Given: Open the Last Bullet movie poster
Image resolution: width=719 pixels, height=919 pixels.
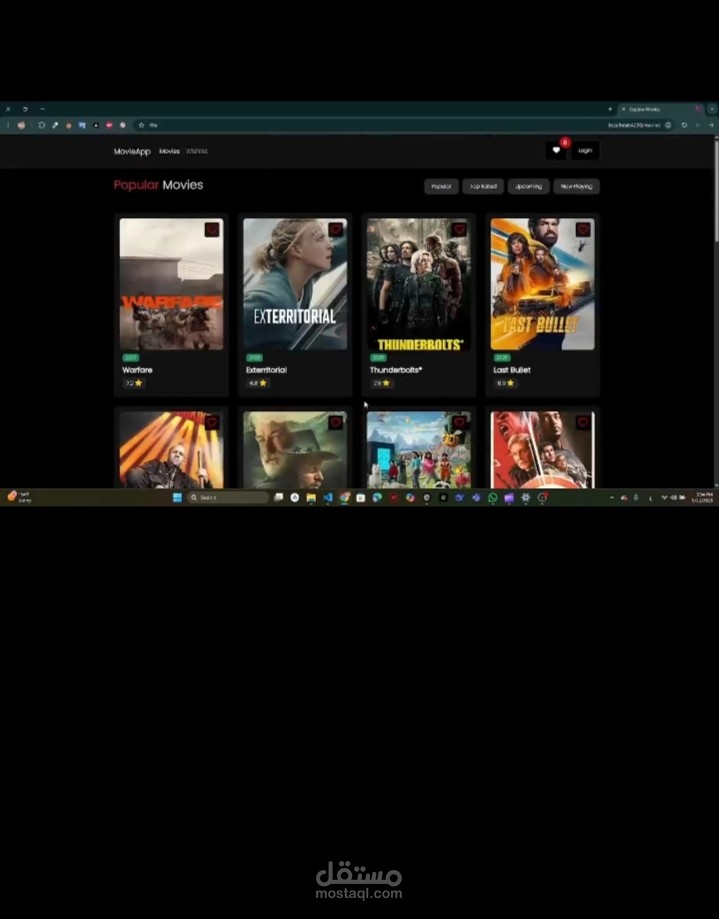Looking at the screenshot, I should [x=542, y=284].
